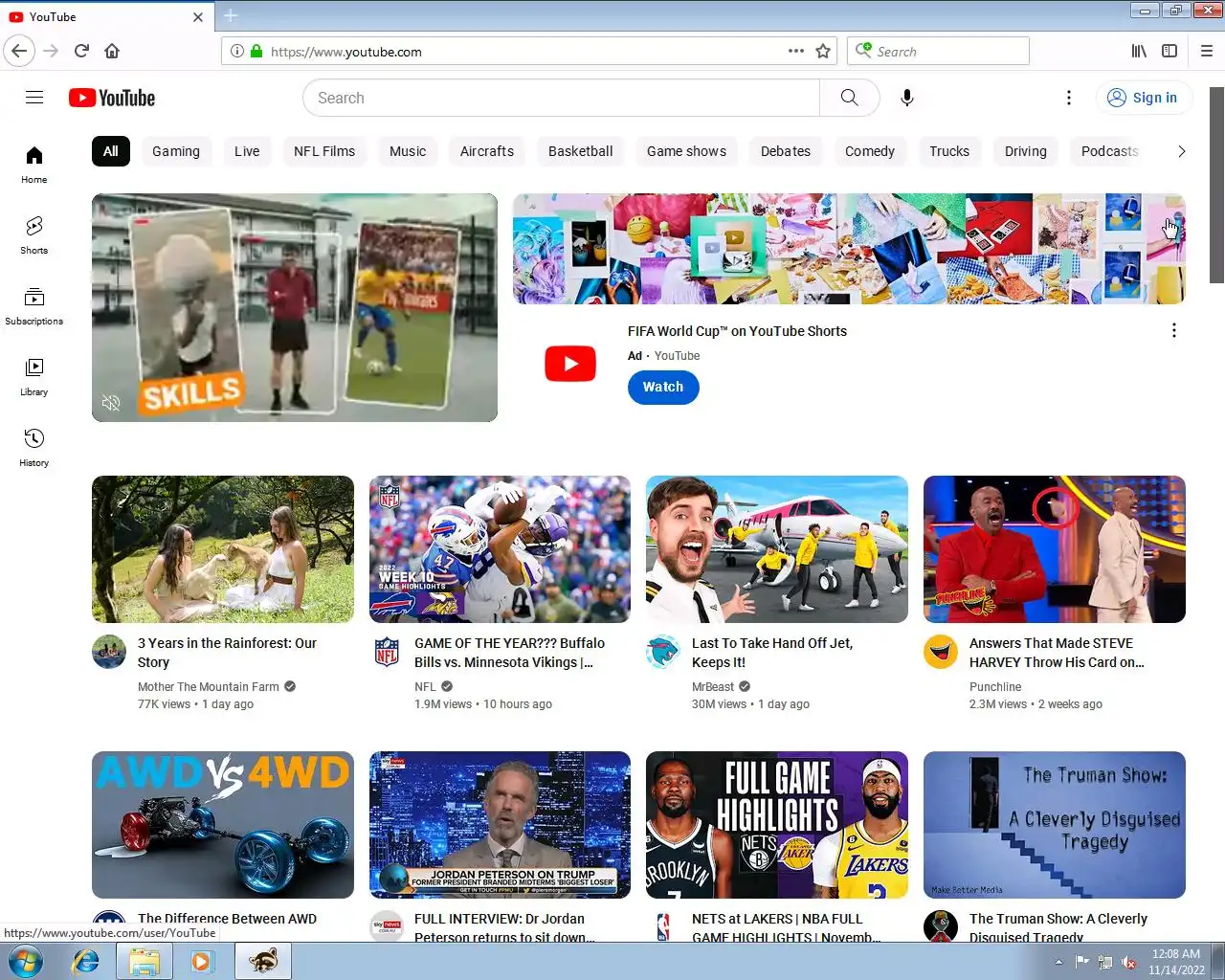Viewport: 1225px width, 980px height.
Task: Select the Gaming chip
Action: pyautogui.click(x=176, y=151)
